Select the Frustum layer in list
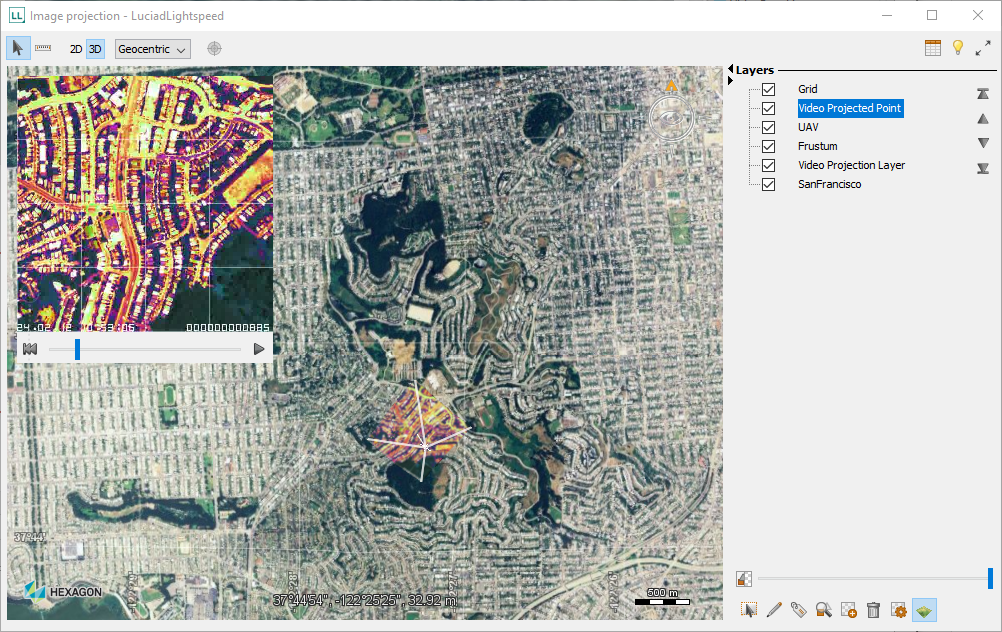 coord(817,147)
